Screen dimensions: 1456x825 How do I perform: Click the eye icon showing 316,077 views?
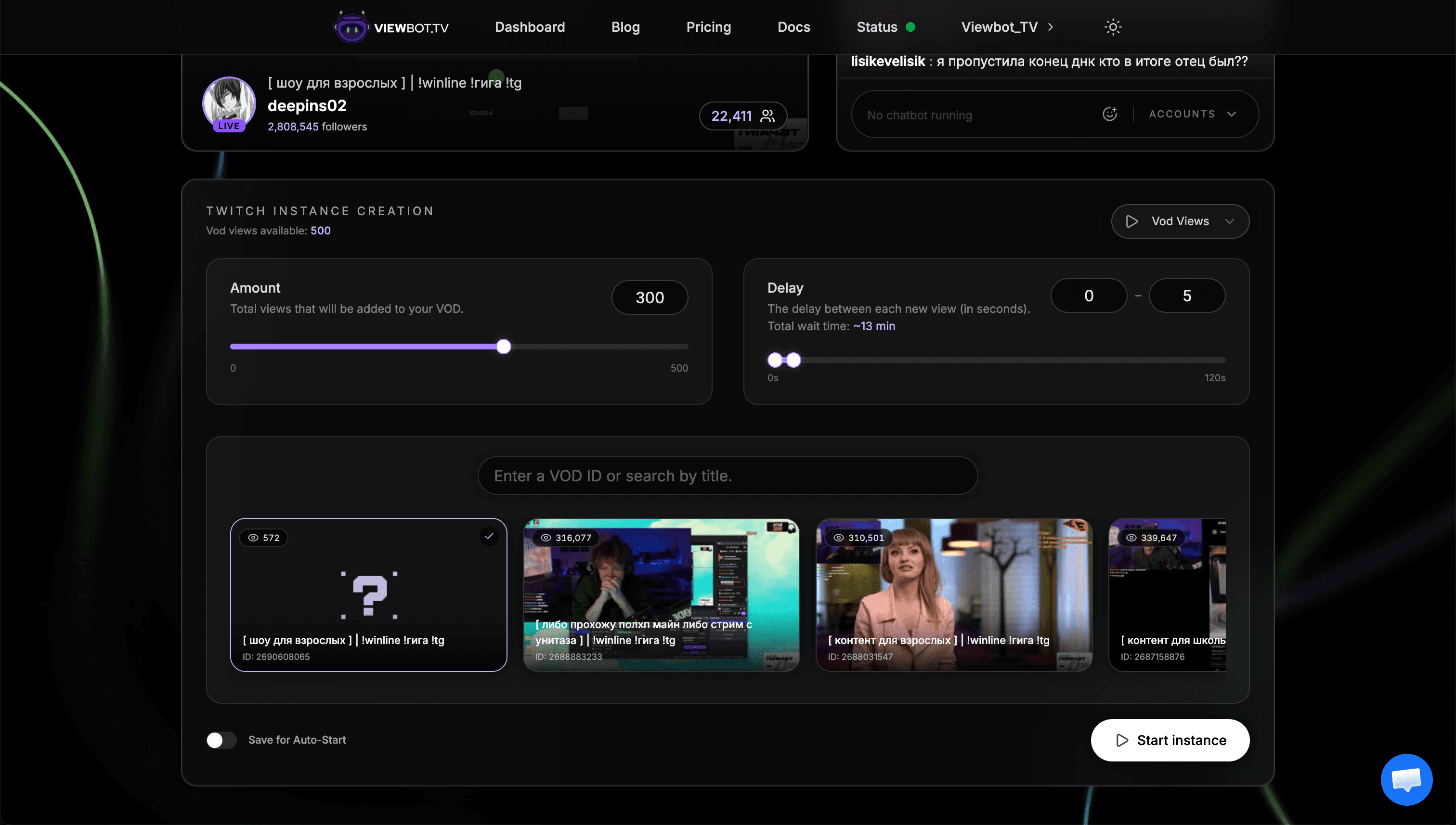pyautogui.click(x=545, y=538)
